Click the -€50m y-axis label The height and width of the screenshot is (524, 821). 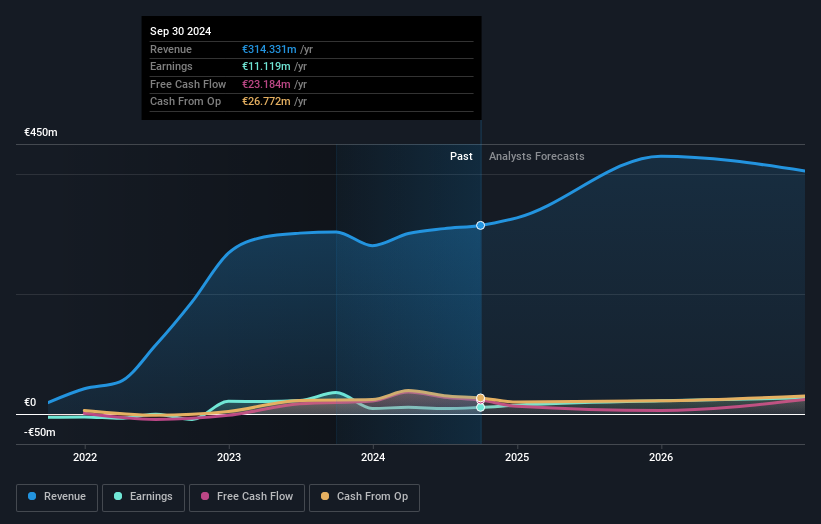pos(40,432)
